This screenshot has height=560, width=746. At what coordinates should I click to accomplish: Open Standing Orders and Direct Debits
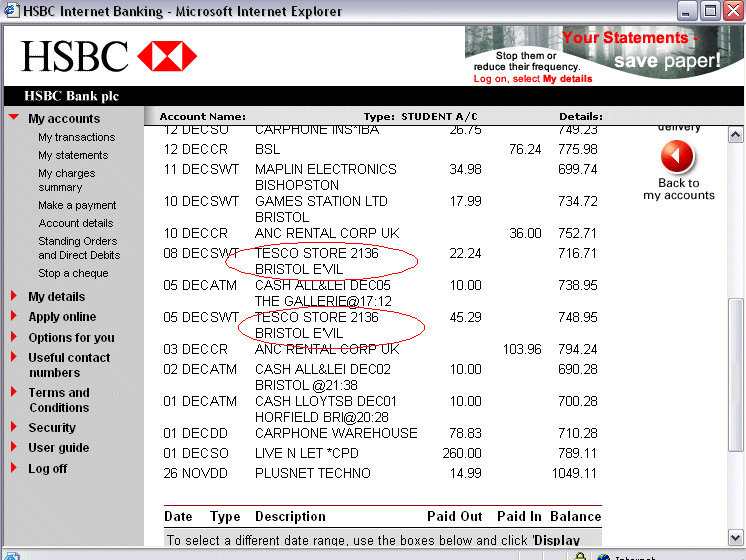click(79, 248)
